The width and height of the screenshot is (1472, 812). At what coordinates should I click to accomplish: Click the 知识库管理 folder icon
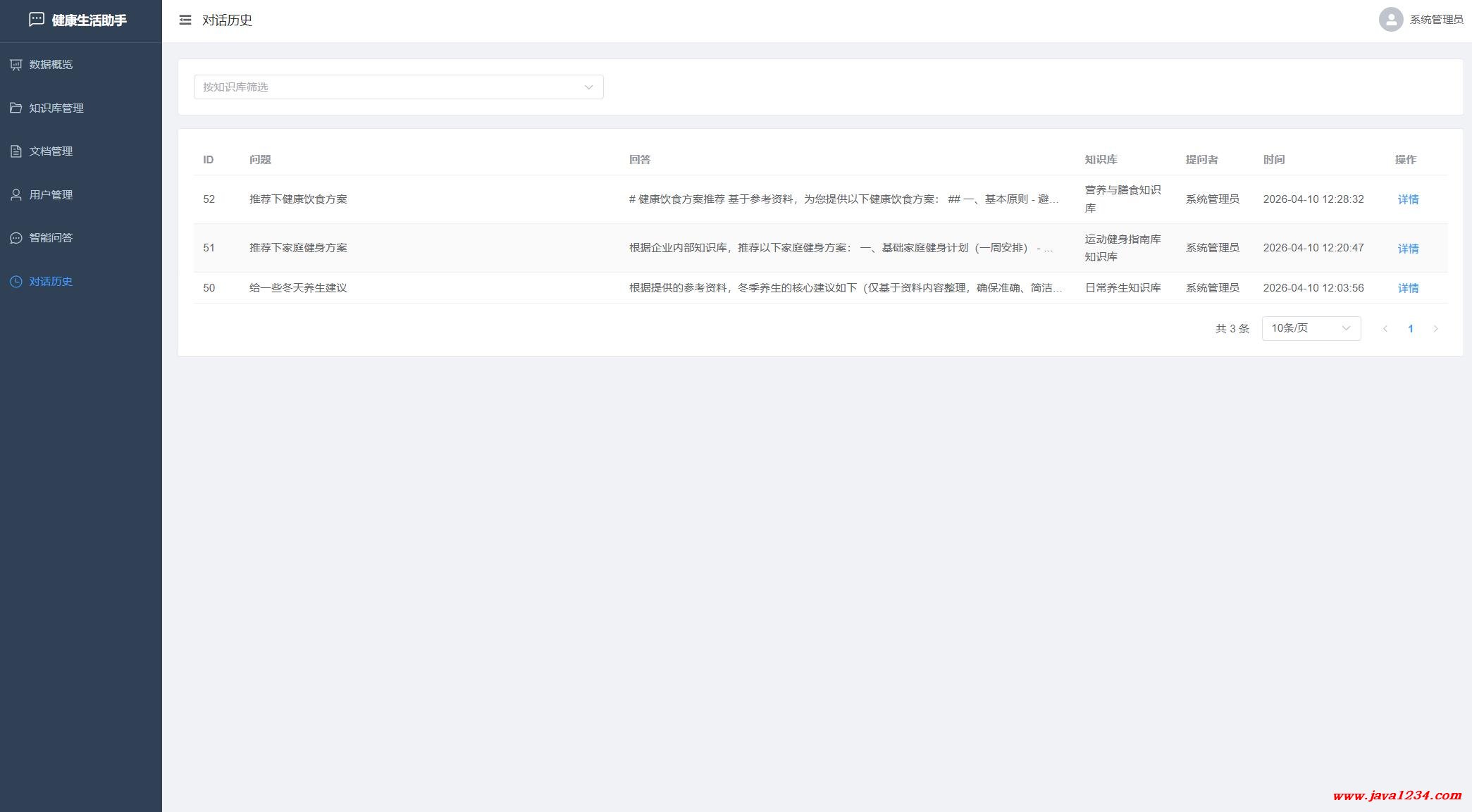[16, 108]
